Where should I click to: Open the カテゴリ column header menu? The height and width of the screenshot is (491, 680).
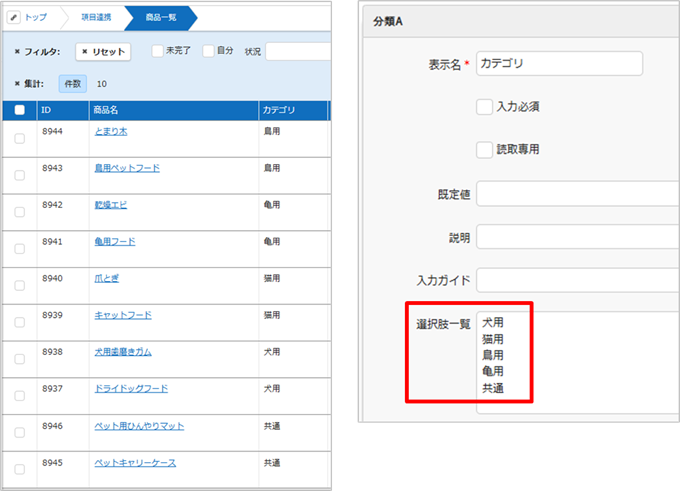[277, 110]
